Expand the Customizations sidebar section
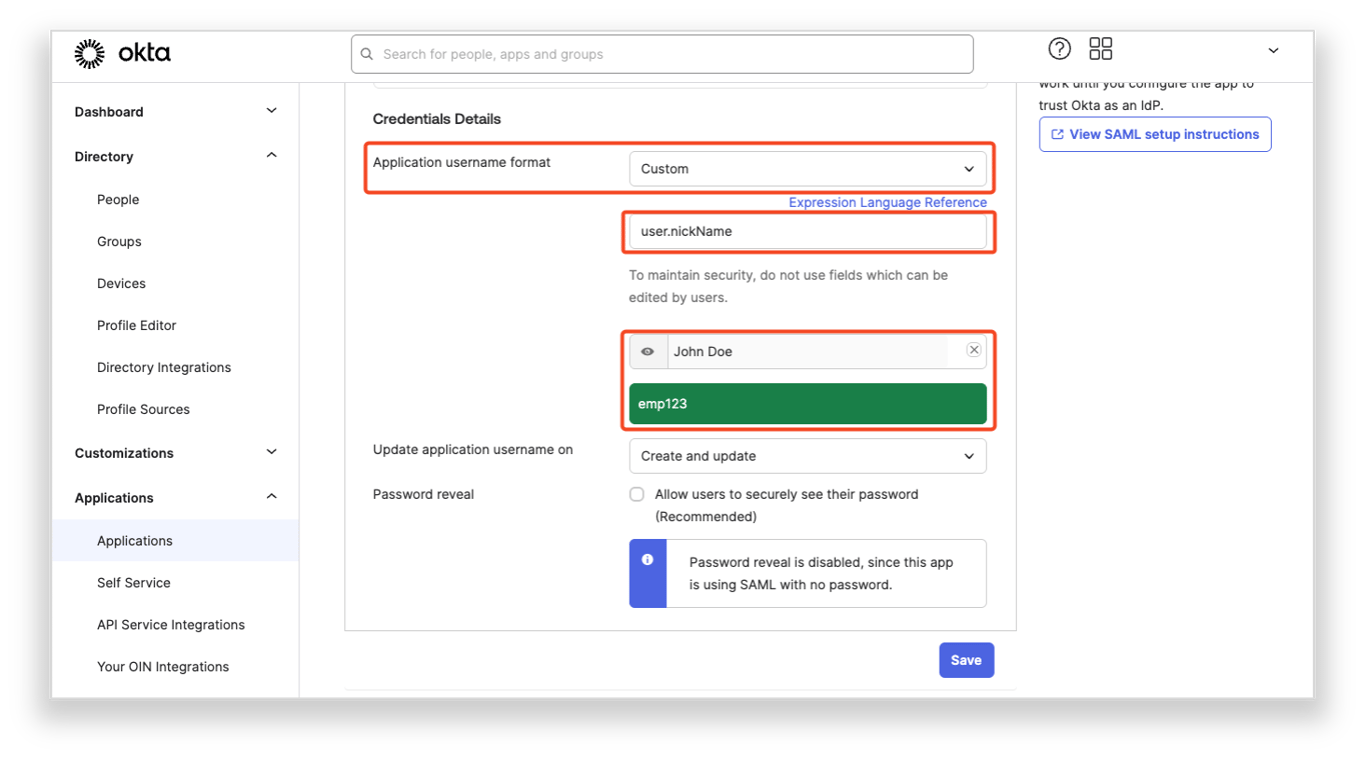This screenshot has height=759, width=1366. 175,453
